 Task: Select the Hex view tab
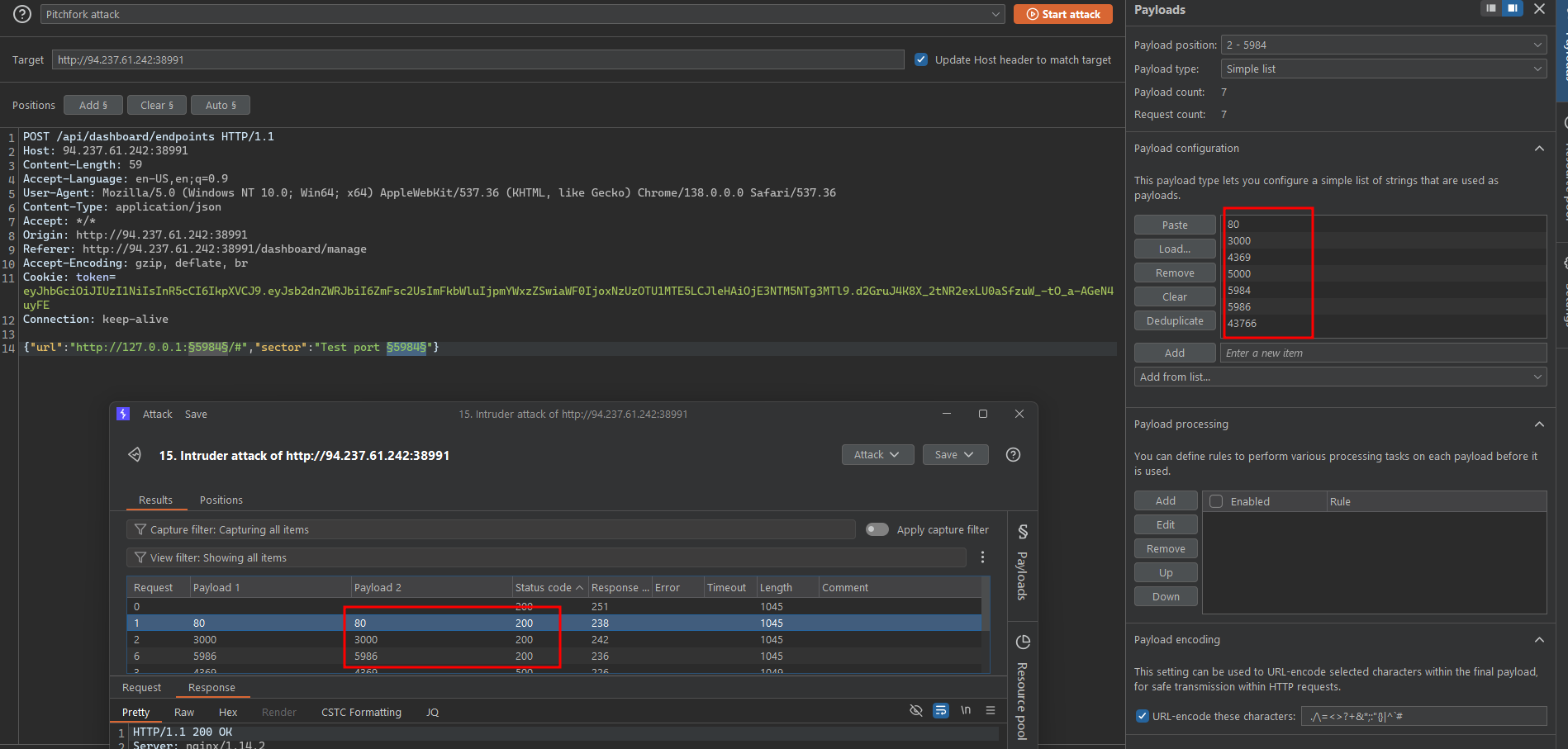tap(228, 712)
